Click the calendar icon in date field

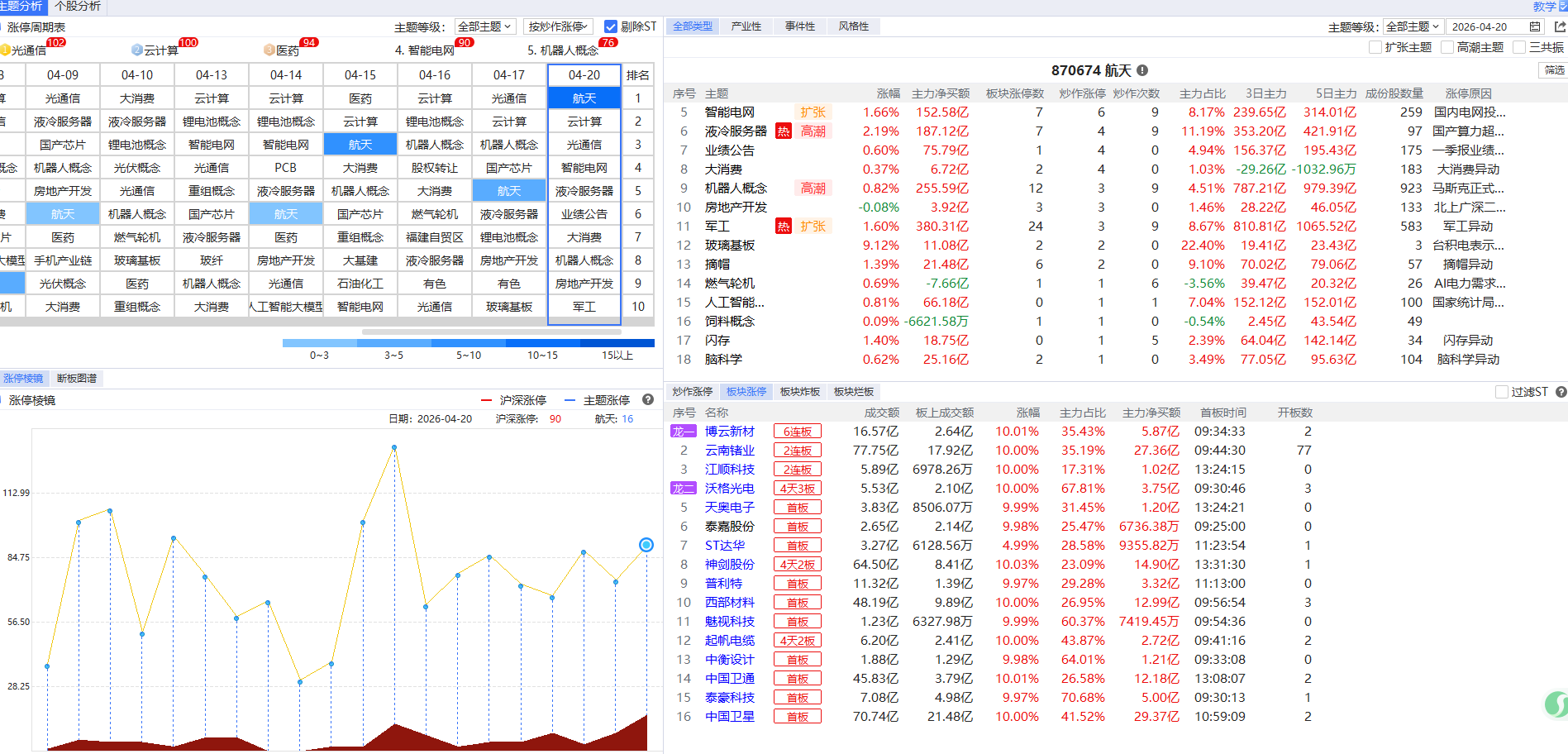point(1535,26)
